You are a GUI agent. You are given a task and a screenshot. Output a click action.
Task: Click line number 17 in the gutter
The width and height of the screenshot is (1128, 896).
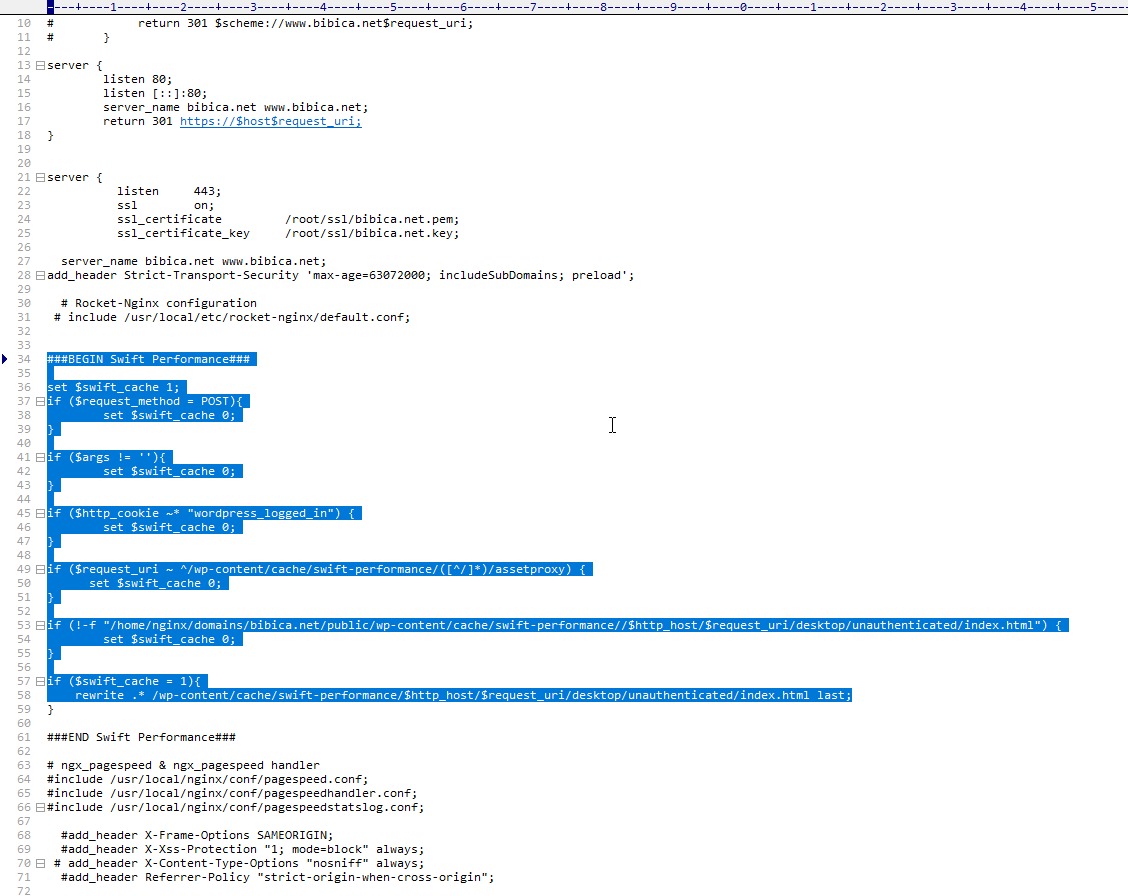pos(24,122)
